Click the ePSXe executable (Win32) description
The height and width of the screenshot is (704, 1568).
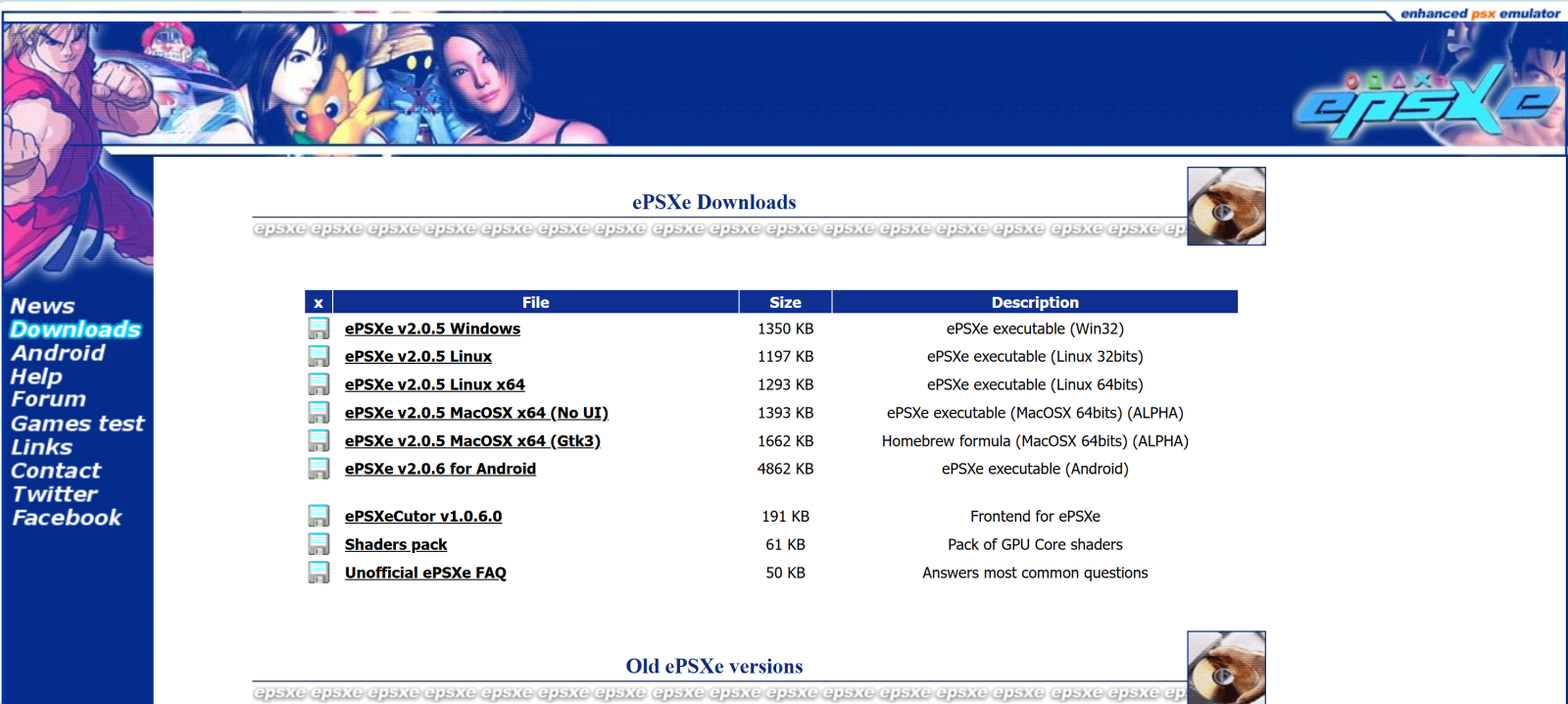1035,328
